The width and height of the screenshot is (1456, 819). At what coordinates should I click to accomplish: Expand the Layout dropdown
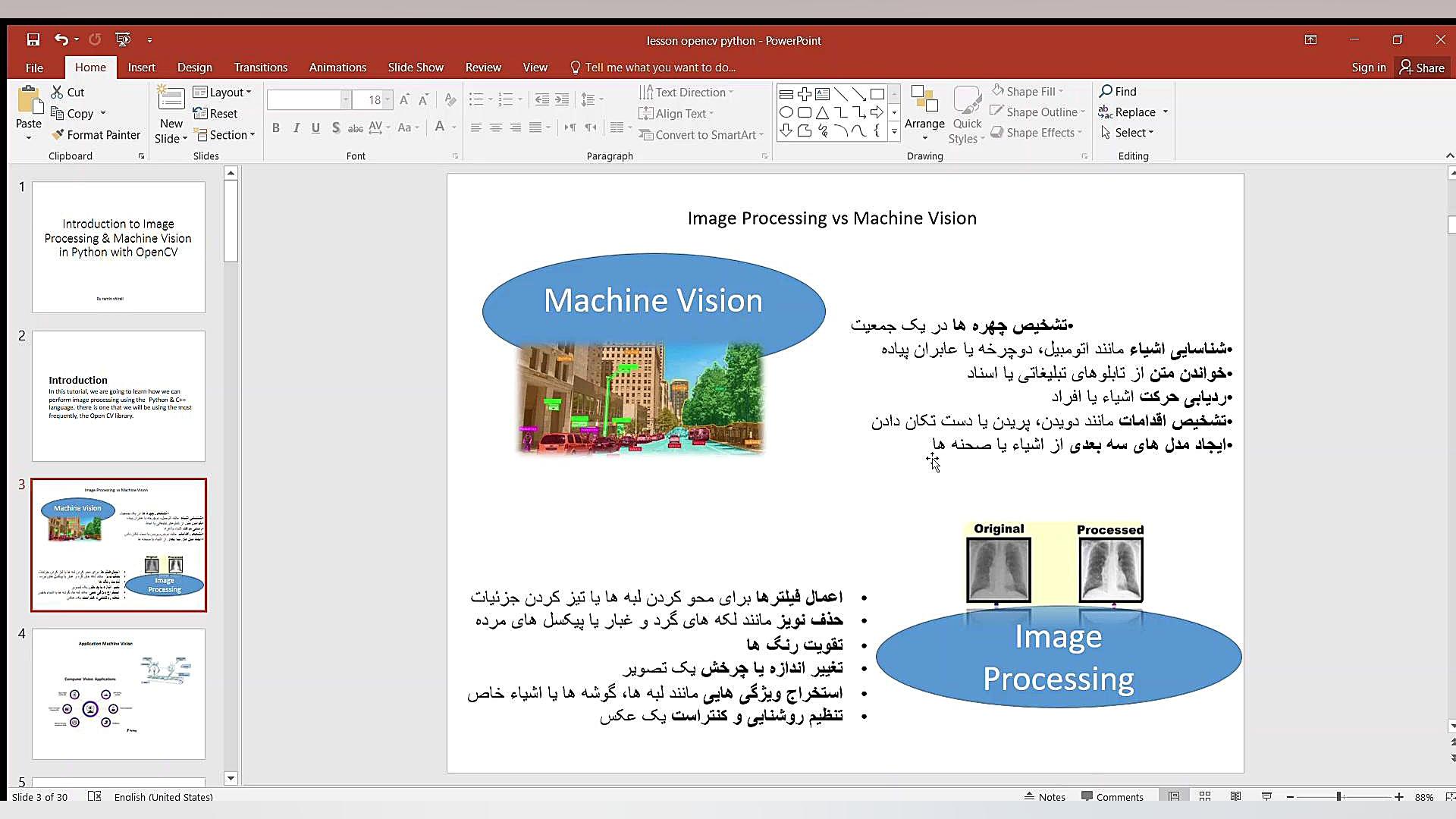pos(222,92)
